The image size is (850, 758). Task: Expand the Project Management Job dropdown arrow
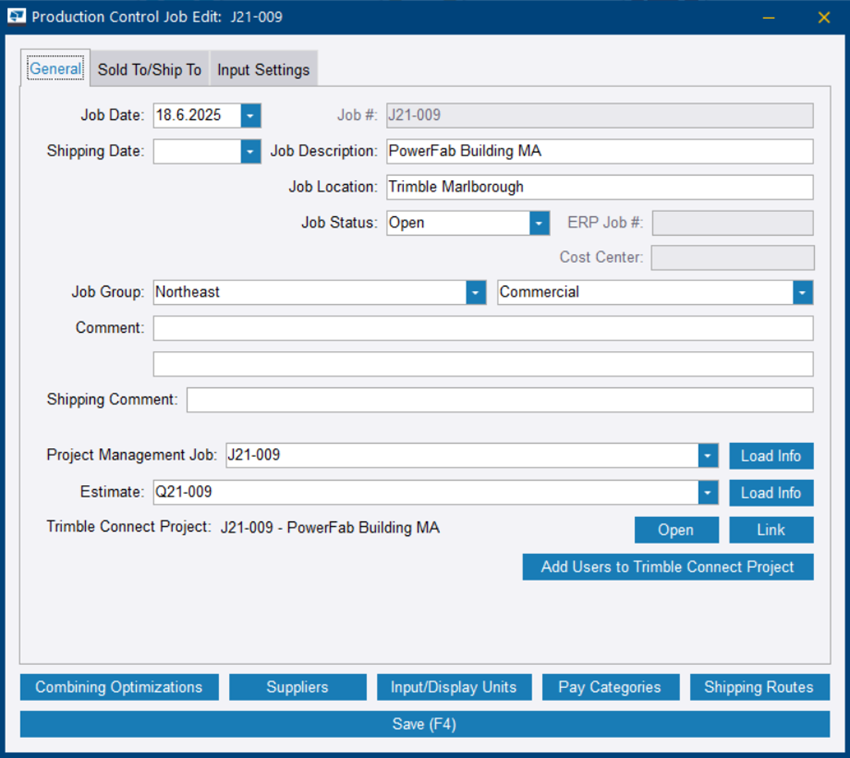click(708, 456)
